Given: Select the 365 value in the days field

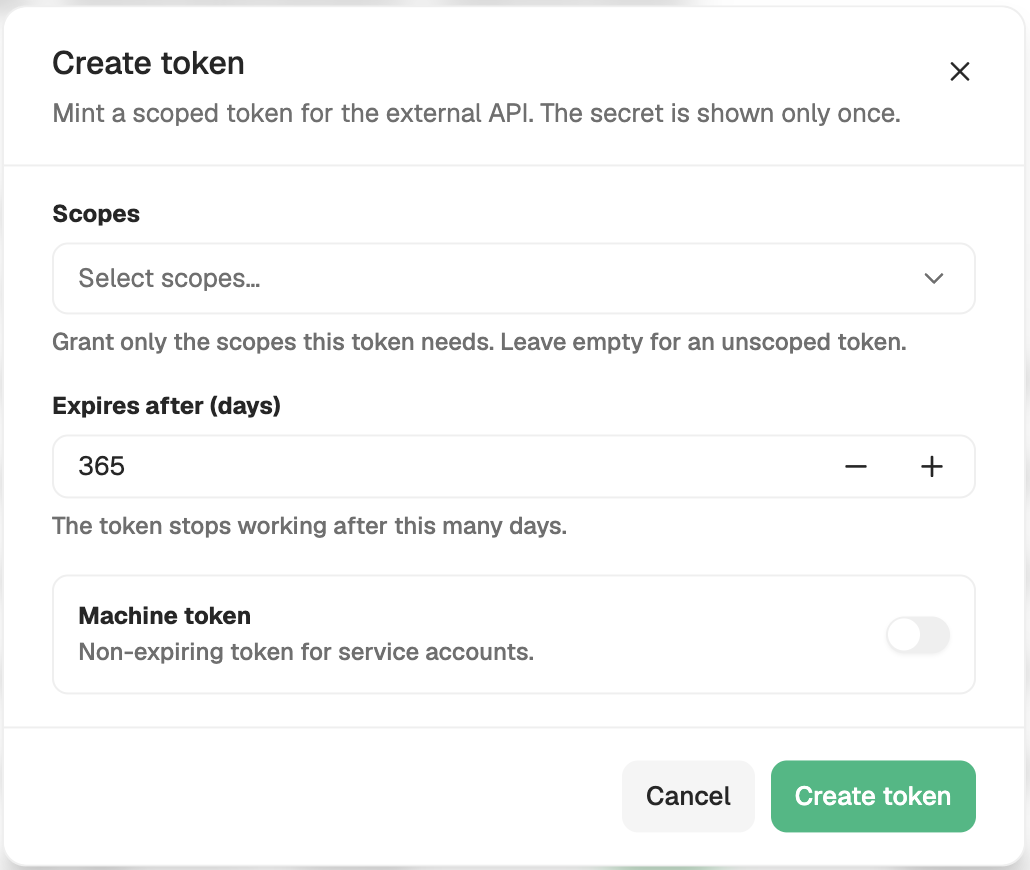Looking at the screenshot, I should (101, 467).
